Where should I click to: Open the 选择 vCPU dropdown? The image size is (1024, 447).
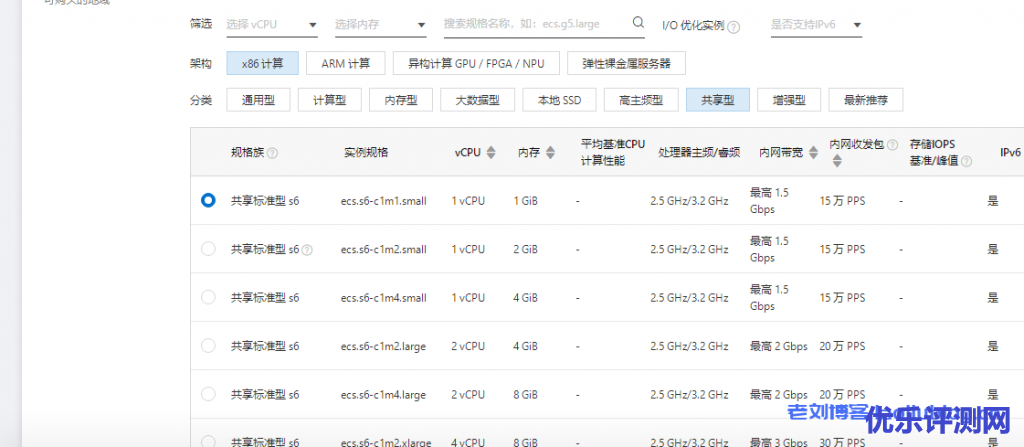coord(272,24)
